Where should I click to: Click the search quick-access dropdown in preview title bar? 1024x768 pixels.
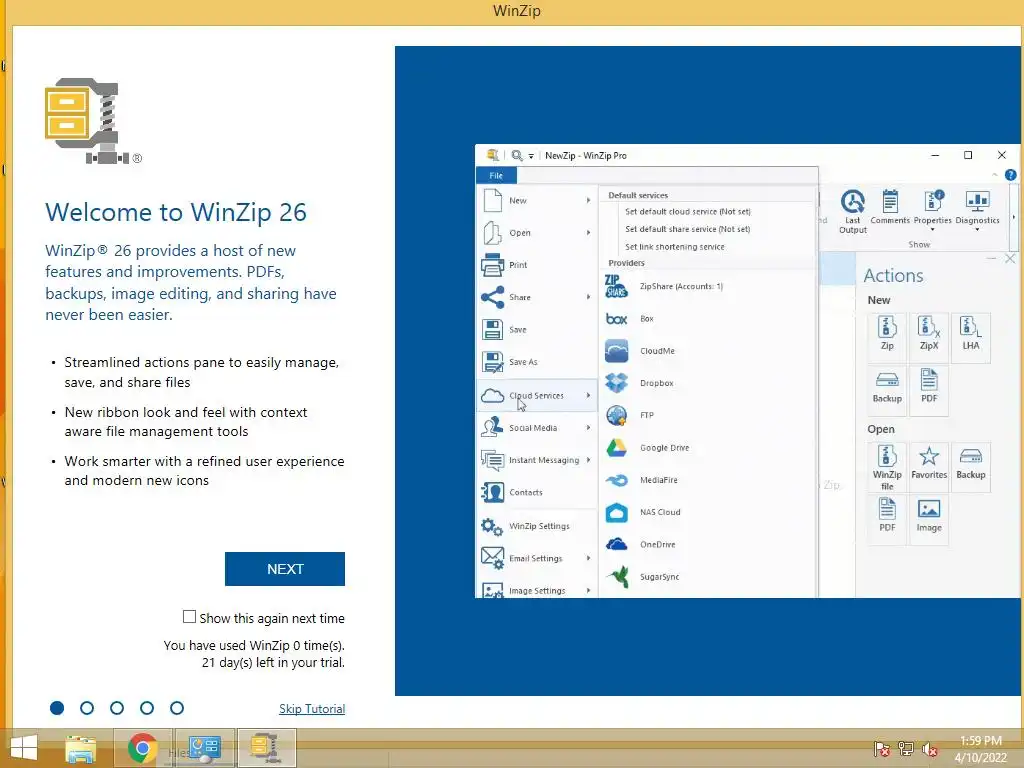coord(531,156)
